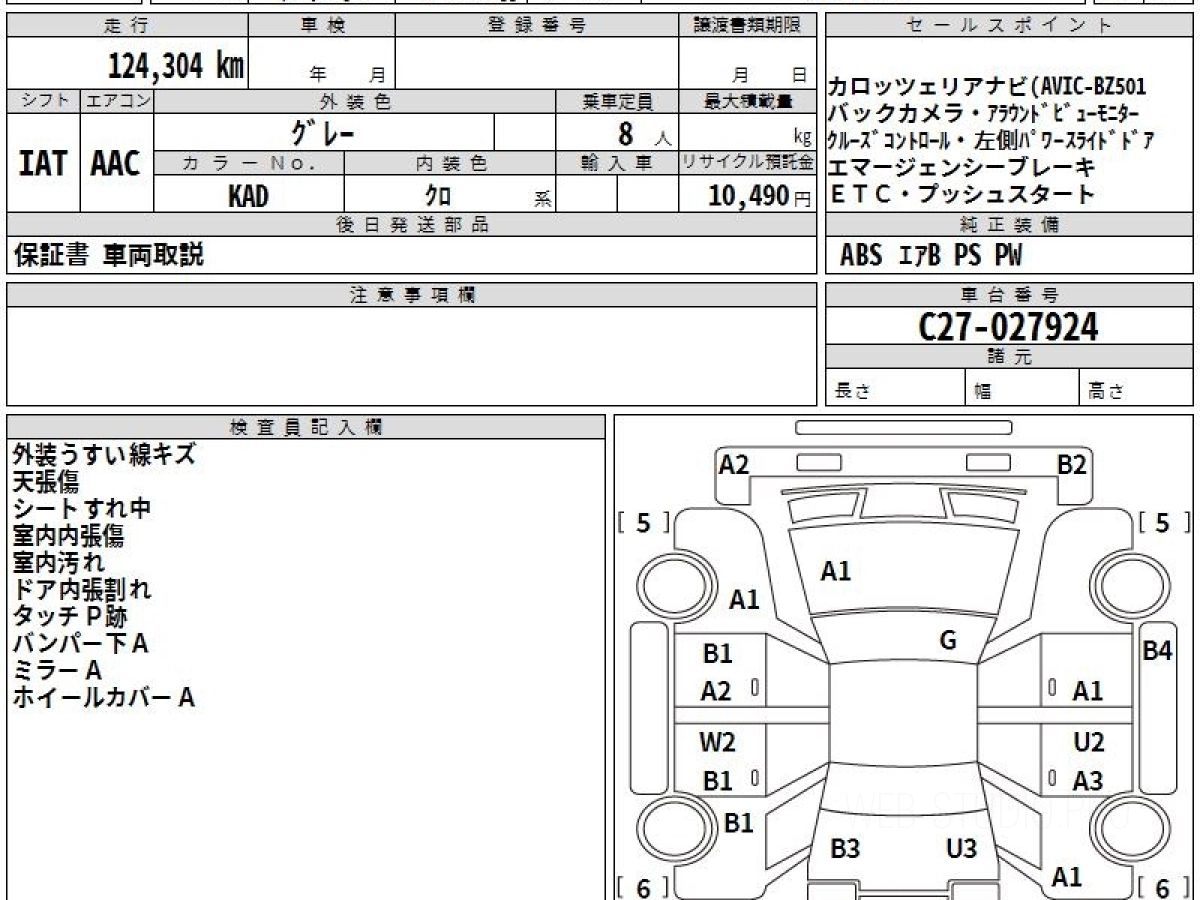Select the 天張傷 inspector note
Screen dimensions: 1200x900
pos(45,481)
